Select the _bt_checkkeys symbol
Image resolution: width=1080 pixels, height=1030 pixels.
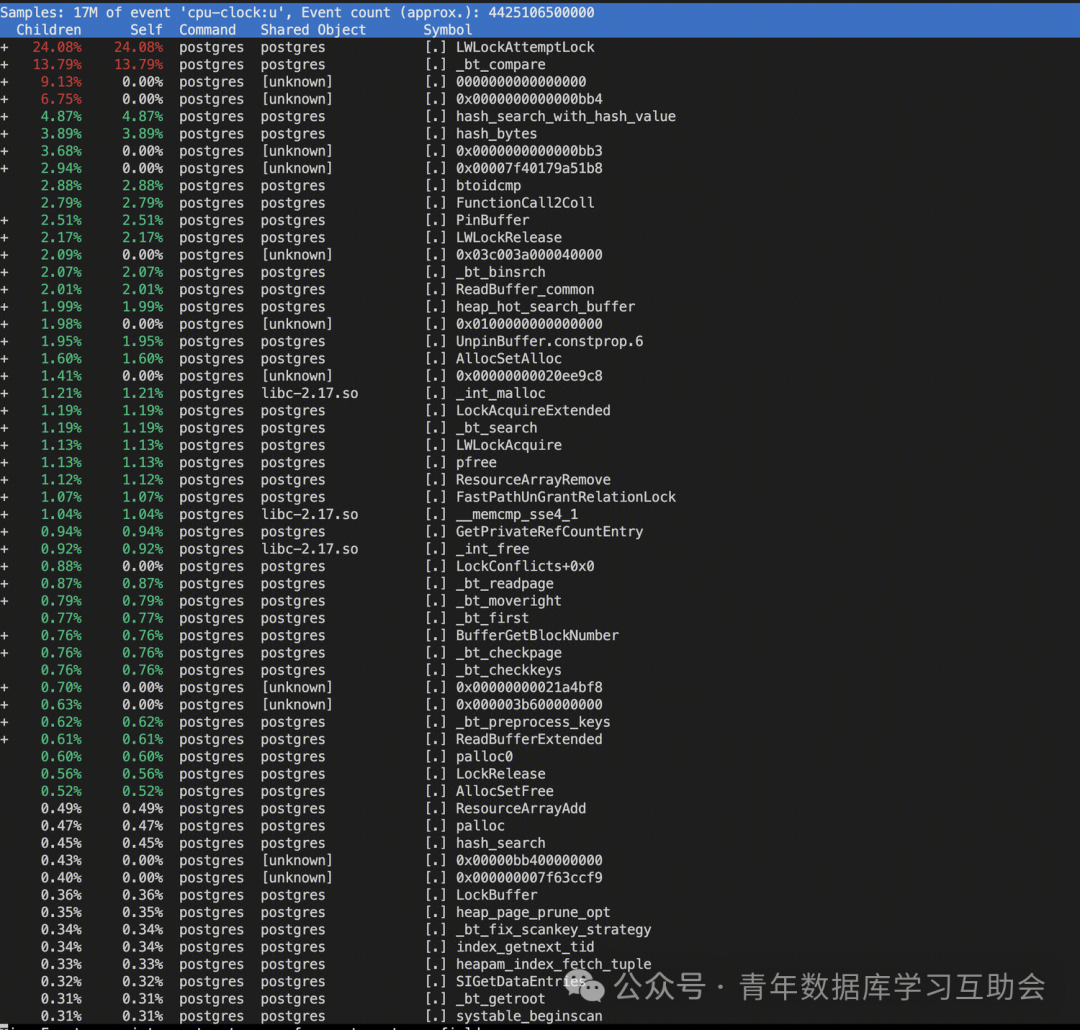[x=509, y=670]
